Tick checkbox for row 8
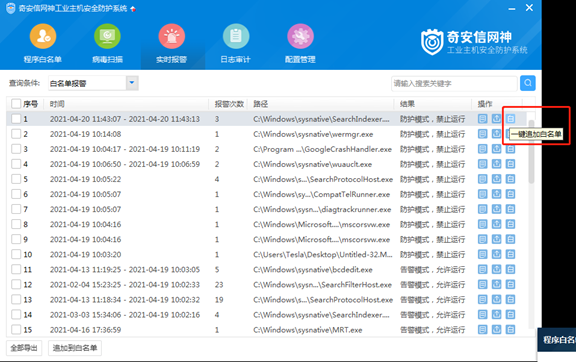Screen dimensions: 576x362 [x=16, y=224]
